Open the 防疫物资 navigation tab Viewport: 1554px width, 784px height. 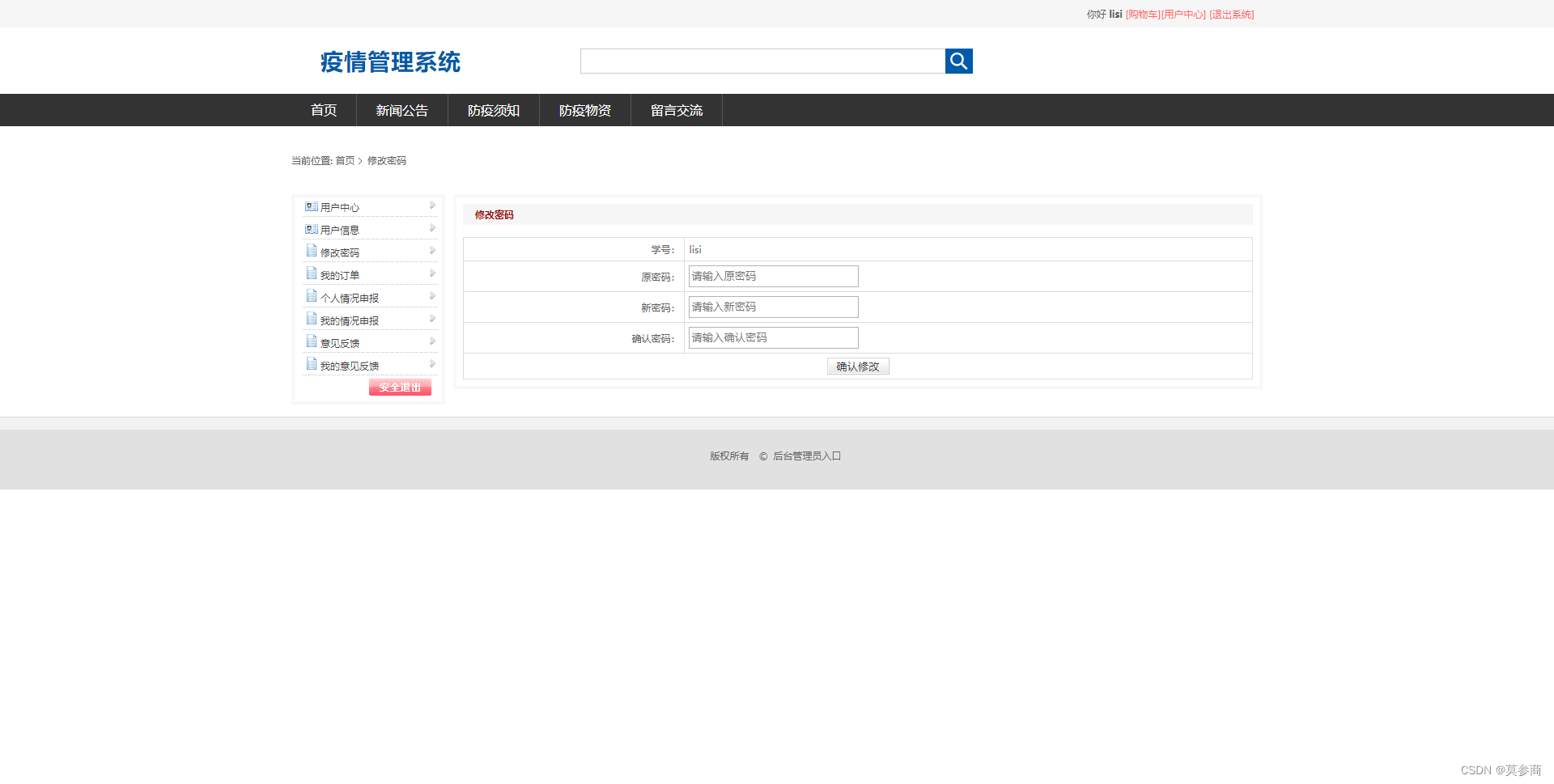(x=585, y=110)
